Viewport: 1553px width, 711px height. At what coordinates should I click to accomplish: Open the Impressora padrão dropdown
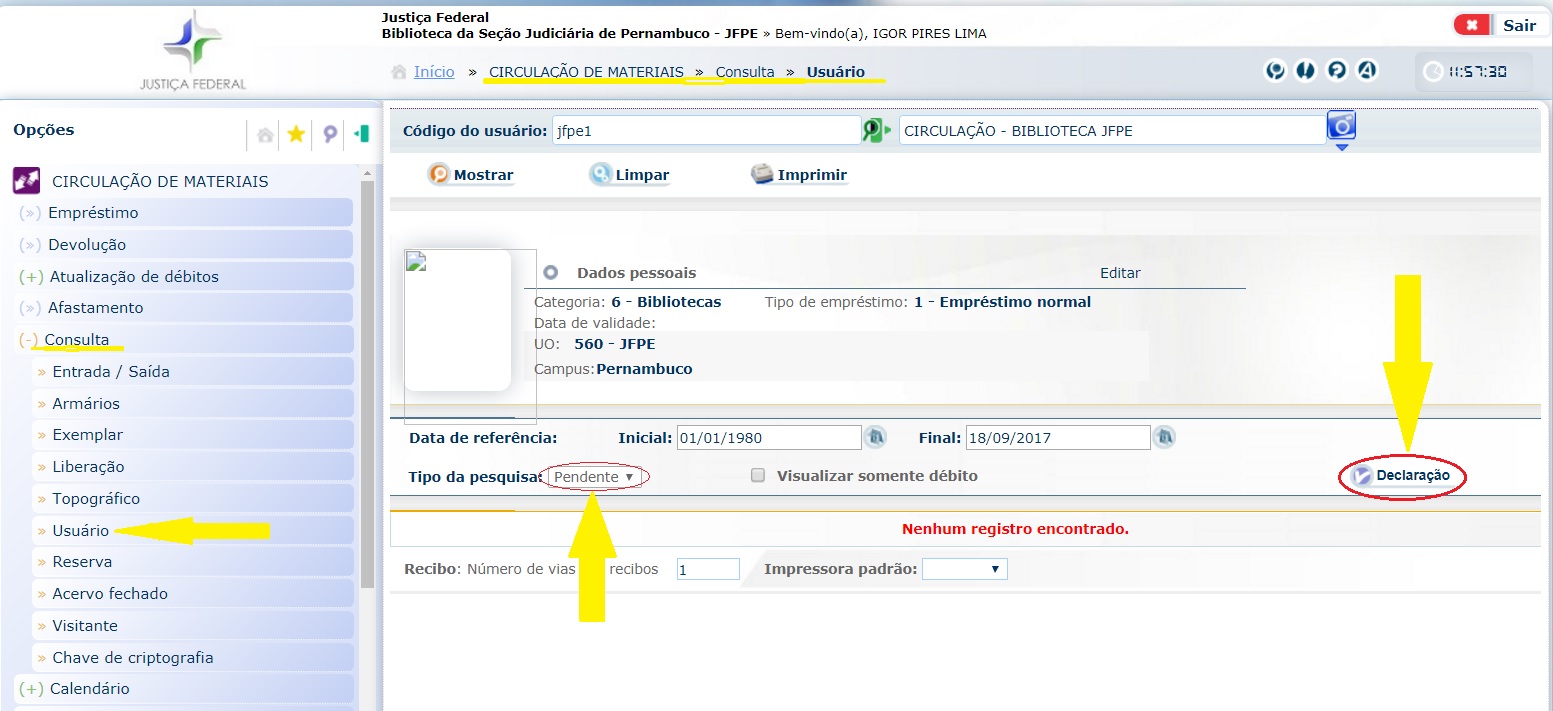(x=964, y=569)
